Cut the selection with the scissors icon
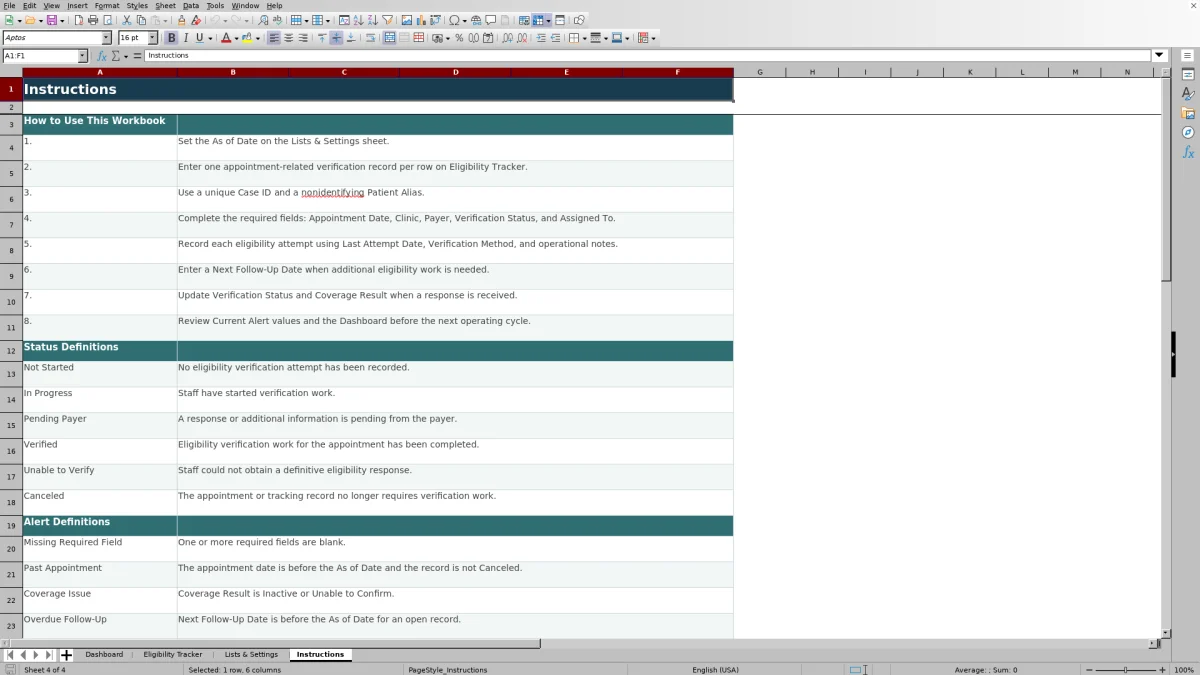Screen dimensions: 1200x675 click(127, 20)
